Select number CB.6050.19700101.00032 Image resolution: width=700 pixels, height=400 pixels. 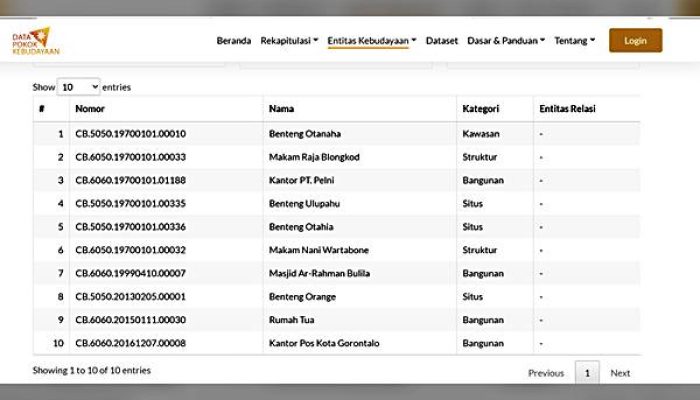point(130,250)
